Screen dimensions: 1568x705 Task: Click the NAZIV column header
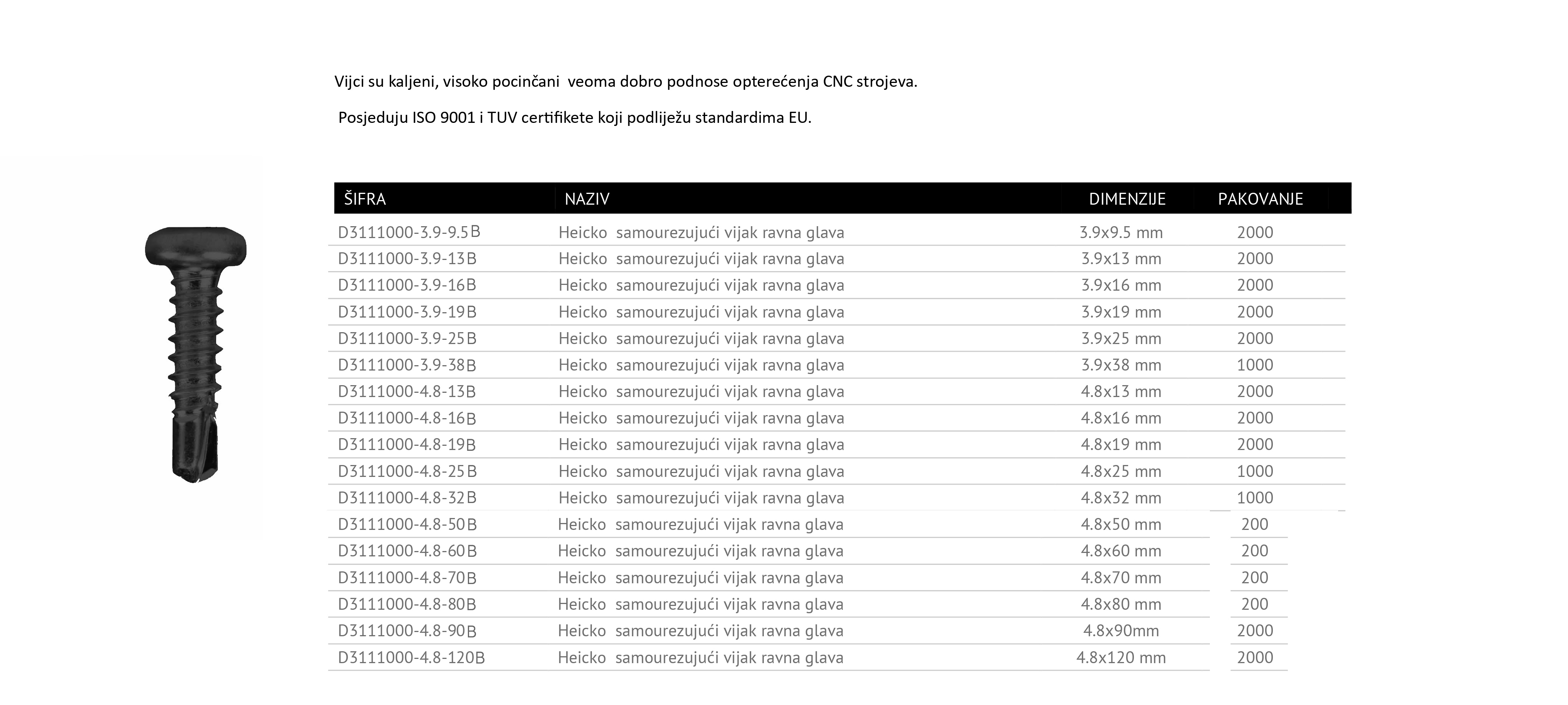(x=587, y=199)
